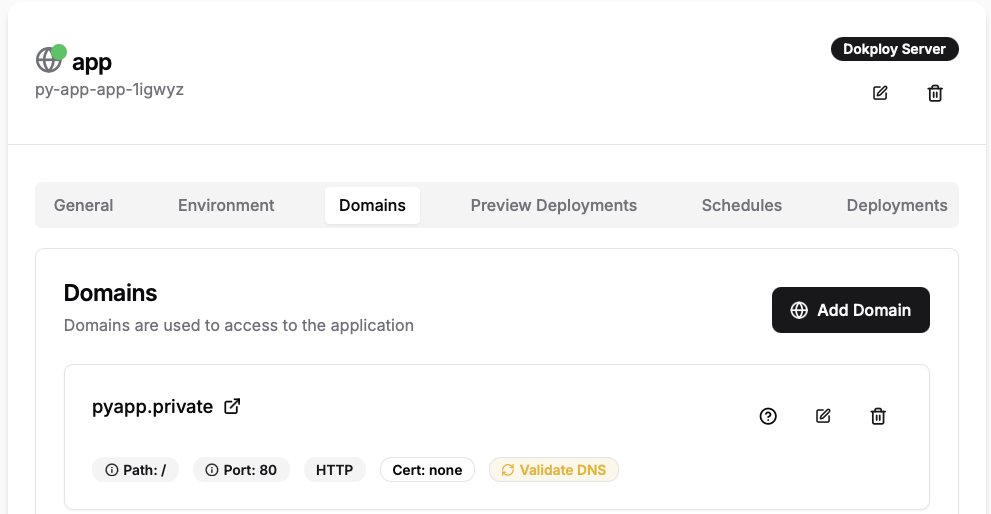Switch to the Deployments tab
Image resolution: width=991 pixels, height=514 pixels.
coord(897,205)
